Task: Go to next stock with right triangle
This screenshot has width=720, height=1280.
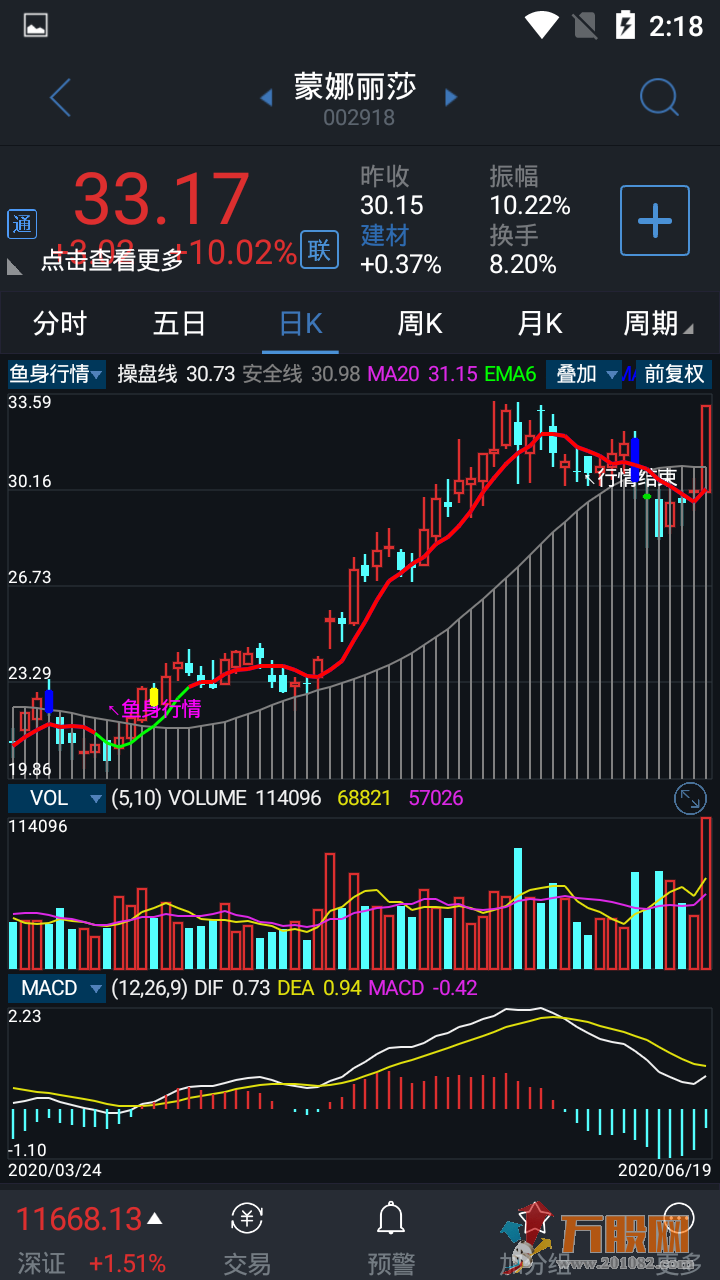Action: click(x=451, y=97)
